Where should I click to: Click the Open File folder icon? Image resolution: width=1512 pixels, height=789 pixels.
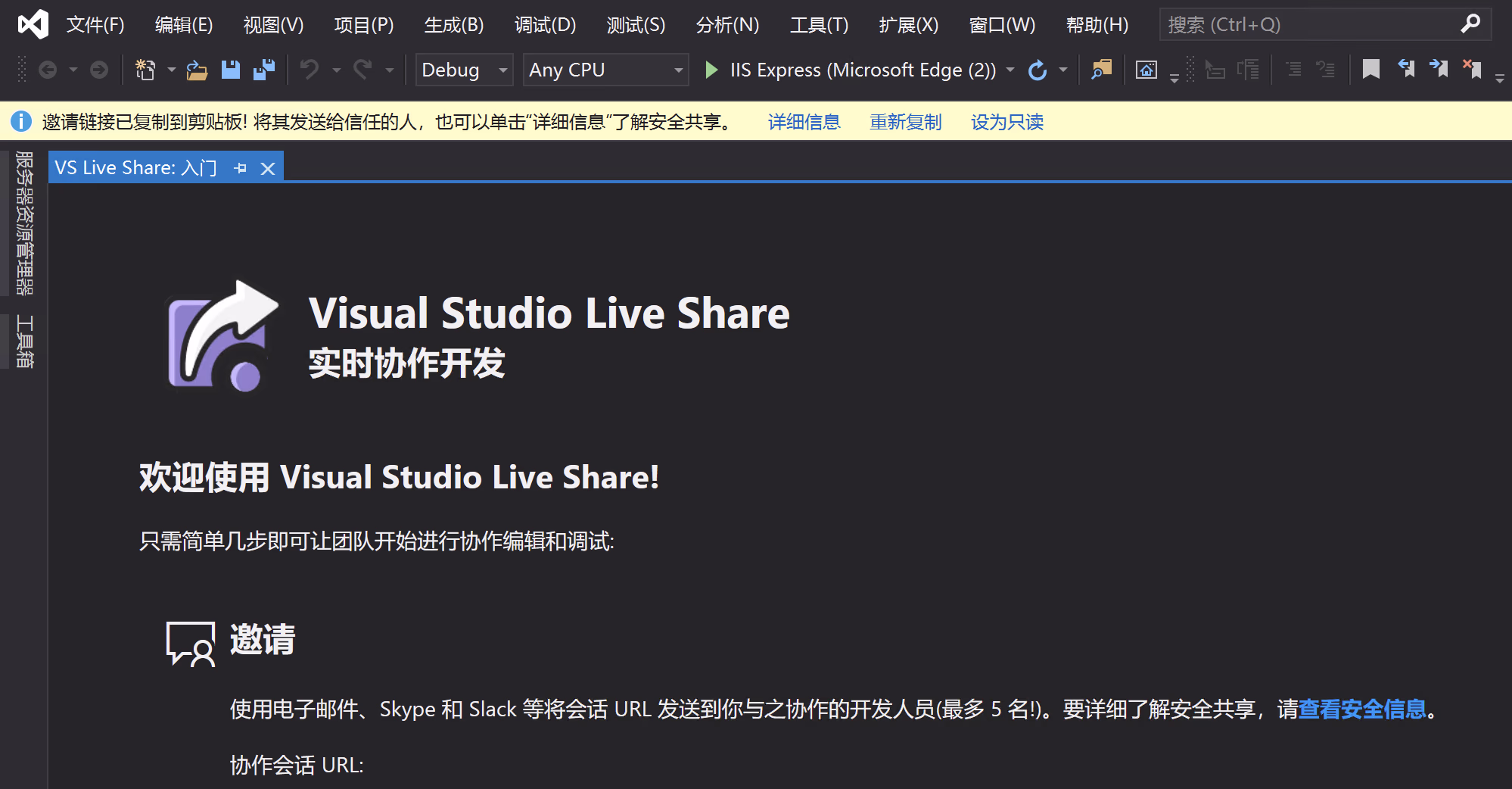point(197,70)
